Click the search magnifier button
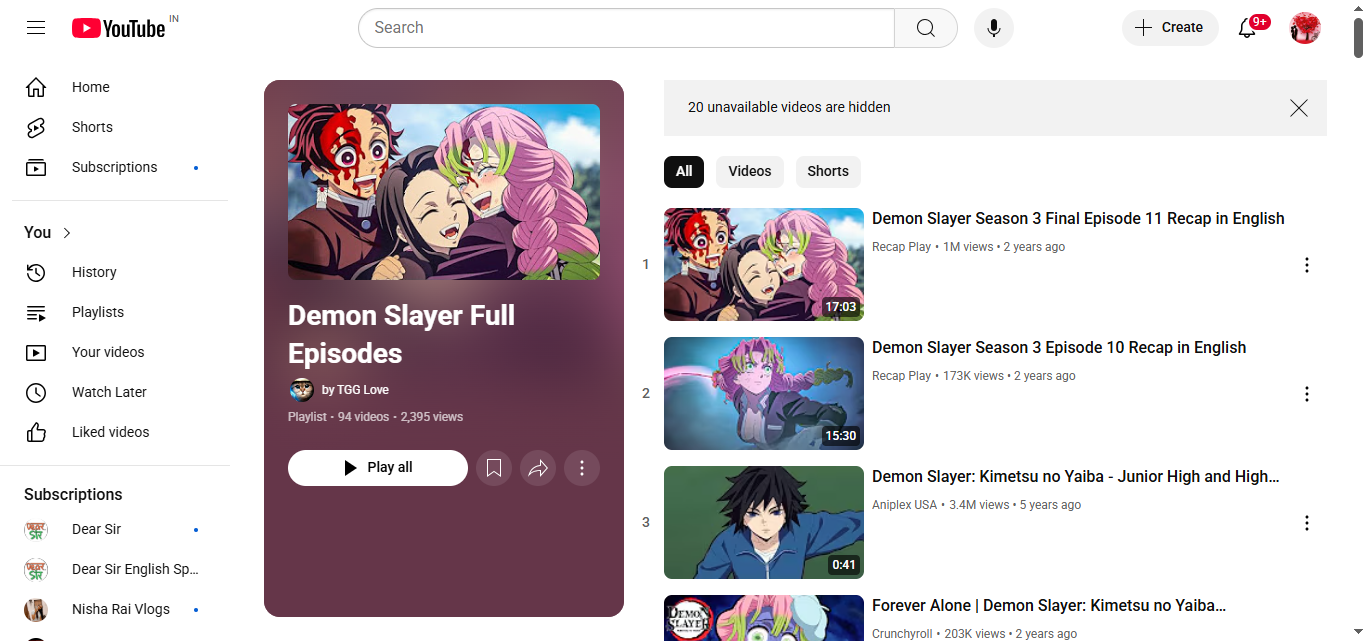1366x641 pixels. tap(926, 28)
